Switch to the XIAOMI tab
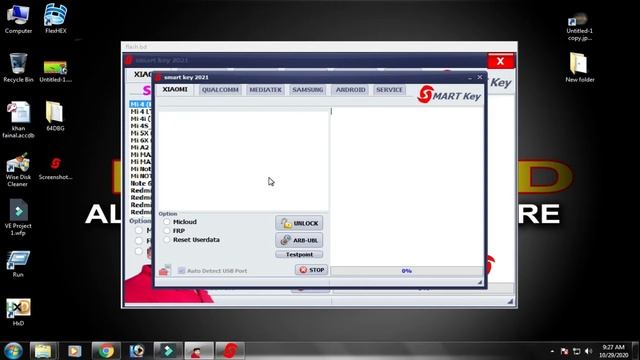The height and width of the screenshot is (360, 640). click(175, 89)
